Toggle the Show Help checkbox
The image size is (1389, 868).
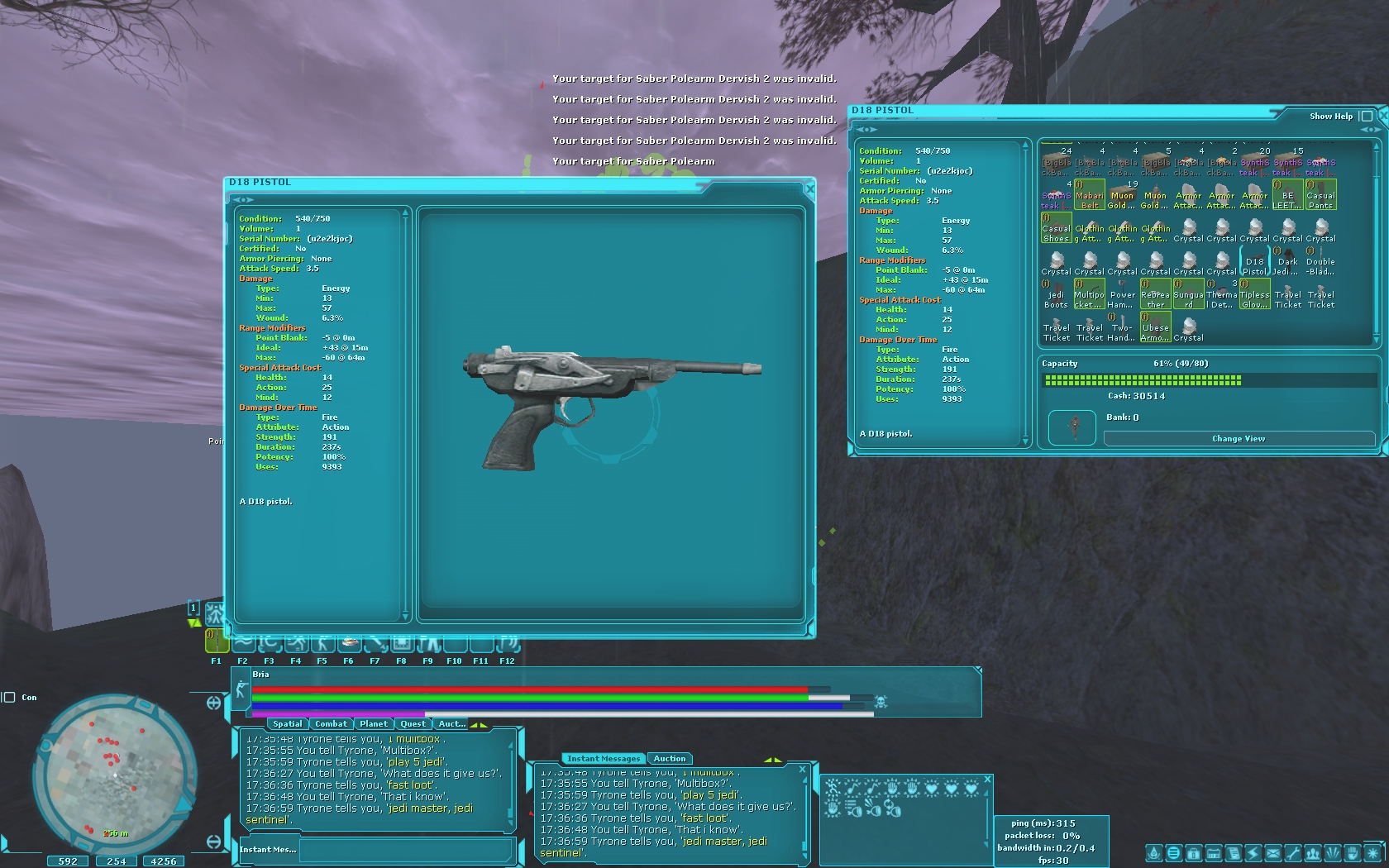coord(1367,117)
